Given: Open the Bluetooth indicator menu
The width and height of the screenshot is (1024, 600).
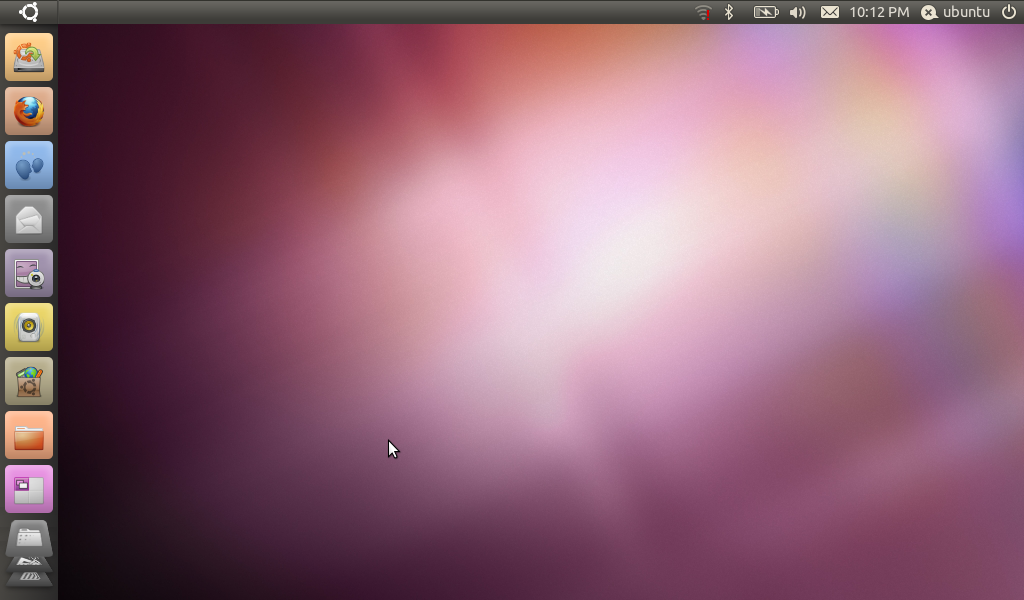Looking at the screenshot, I should click(x=729, y=12).
